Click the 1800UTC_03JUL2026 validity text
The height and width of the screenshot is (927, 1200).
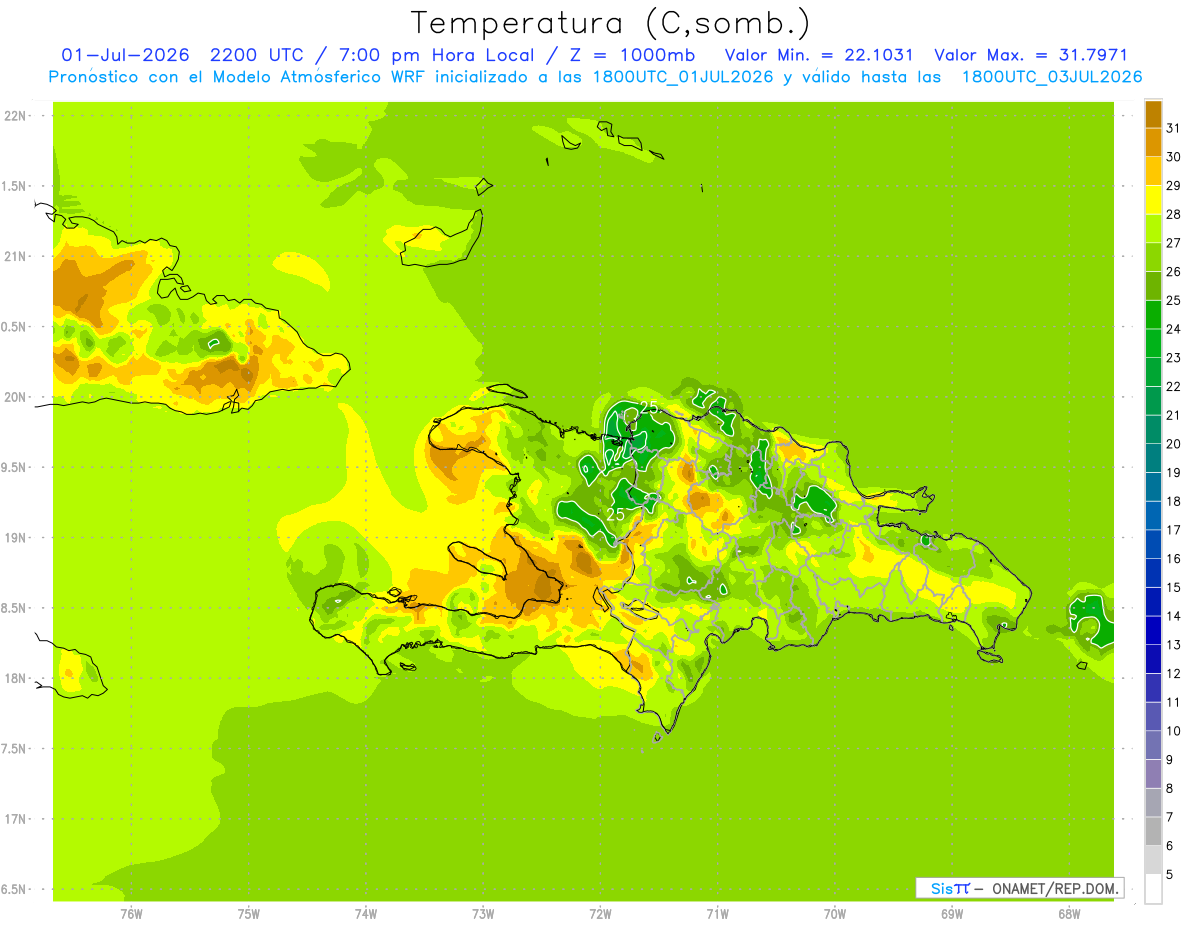[x=1052, y=77]
